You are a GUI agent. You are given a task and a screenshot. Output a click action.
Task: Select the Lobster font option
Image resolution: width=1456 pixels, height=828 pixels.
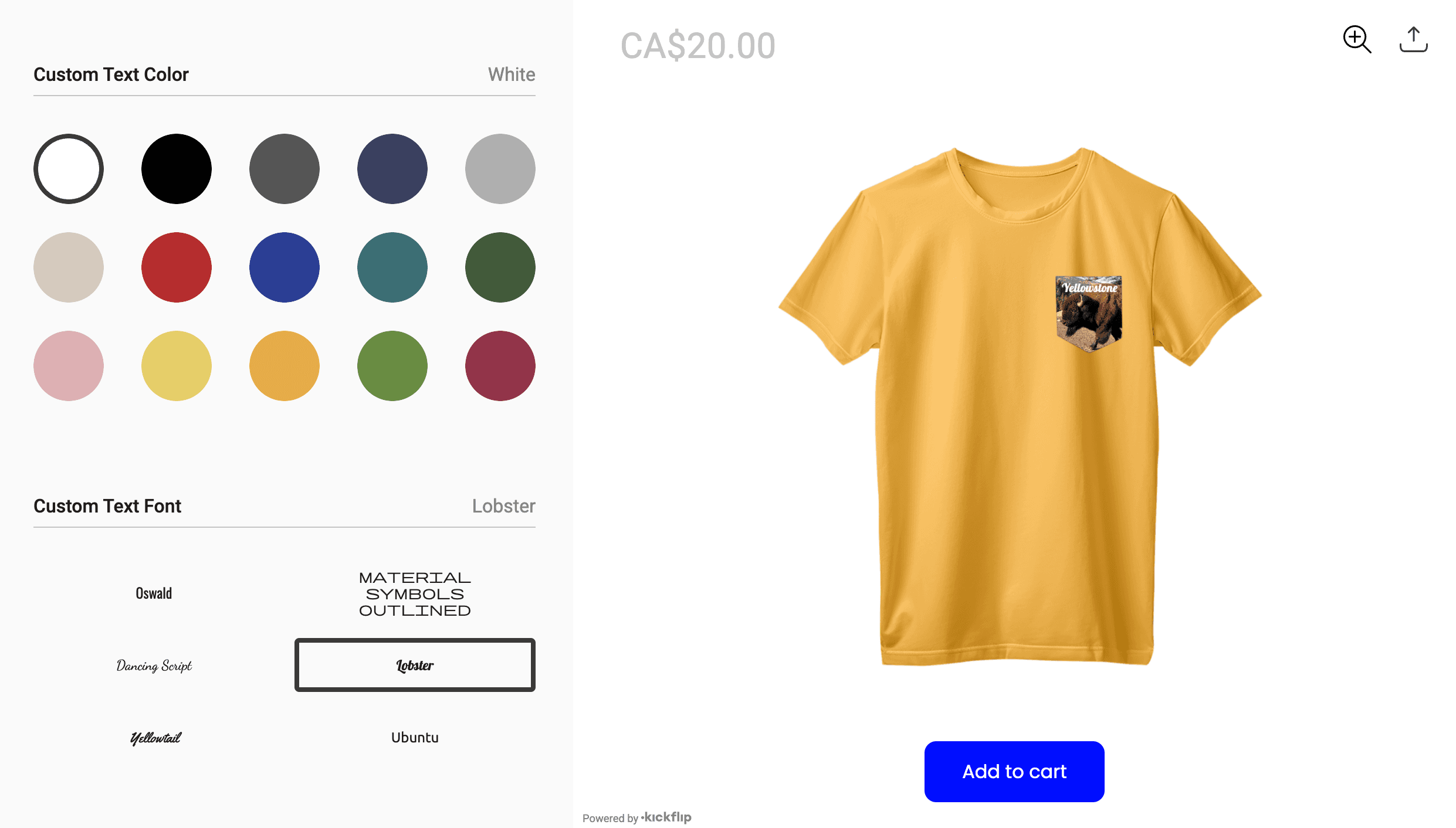[x=415, y=665]
